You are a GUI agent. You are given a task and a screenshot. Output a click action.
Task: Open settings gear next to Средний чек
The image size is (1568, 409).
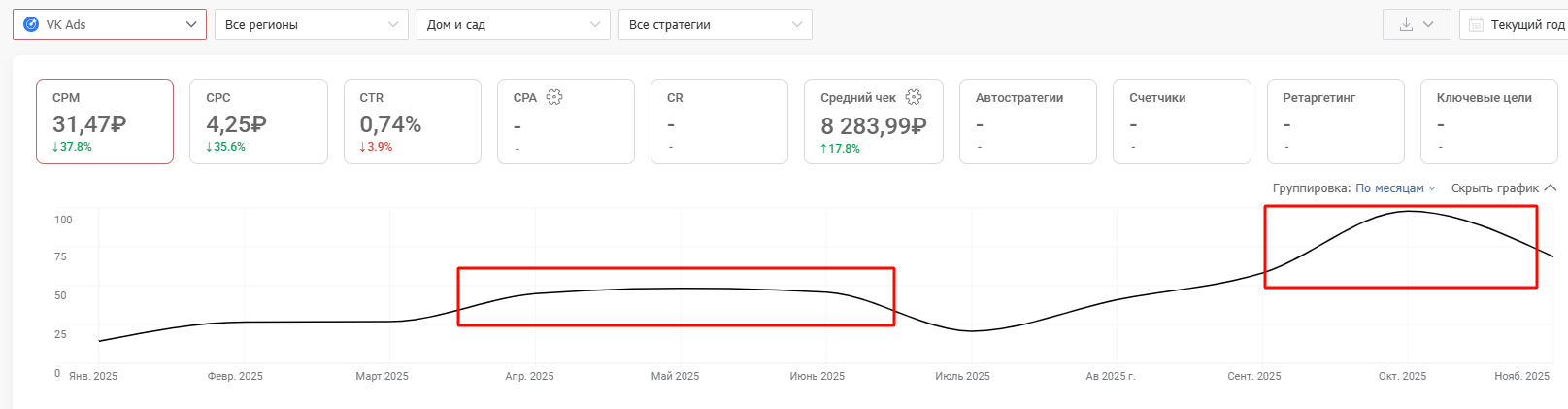(x=914, y=97)
